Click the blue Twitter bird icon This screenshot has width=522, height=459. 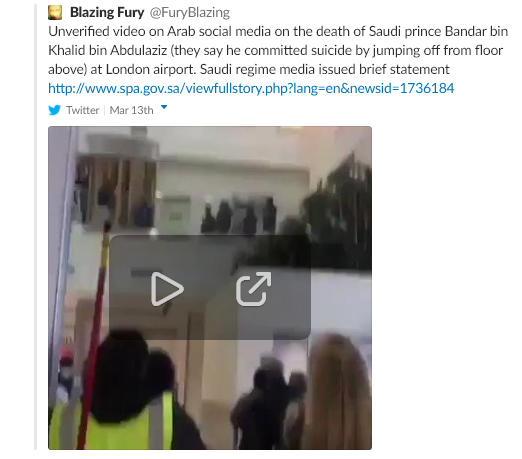click(55, 110)
